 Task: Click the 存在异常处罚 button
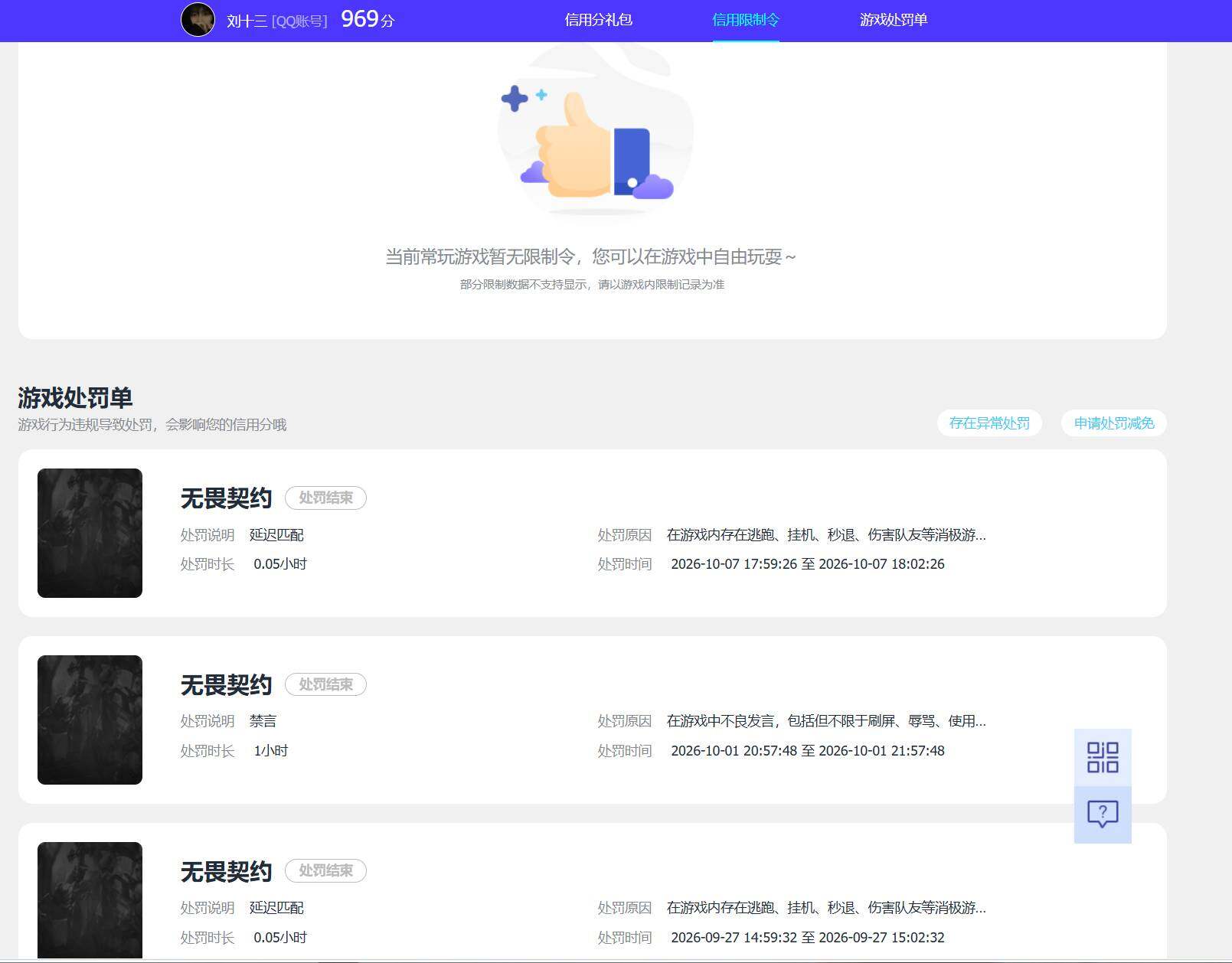point(989,423)
